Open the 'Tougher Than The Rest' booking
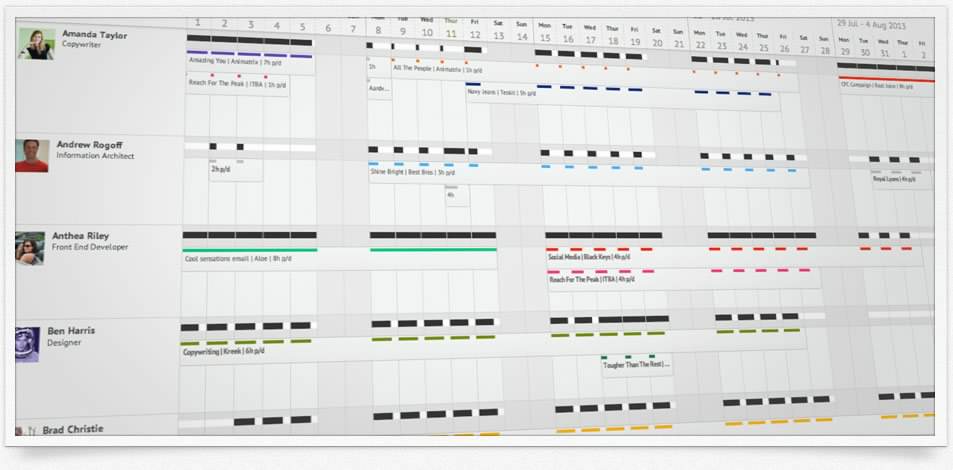The width and height of the screenshot is (953, 470). click(634, 364)
